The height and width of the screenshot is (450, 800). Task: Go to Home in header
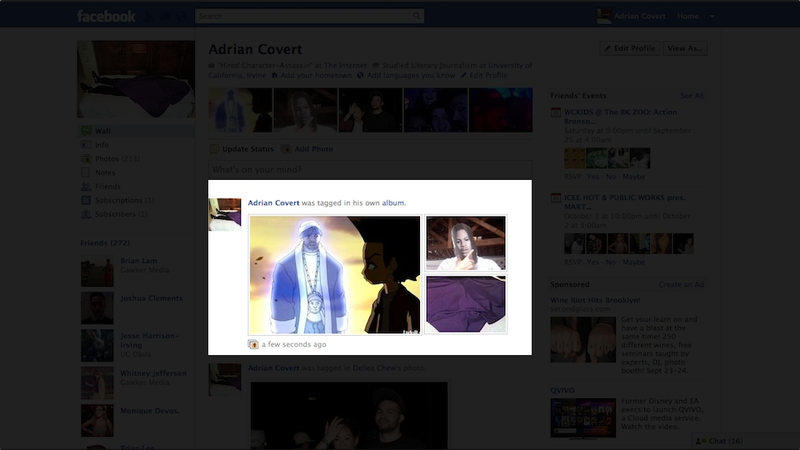pos(688,16)
